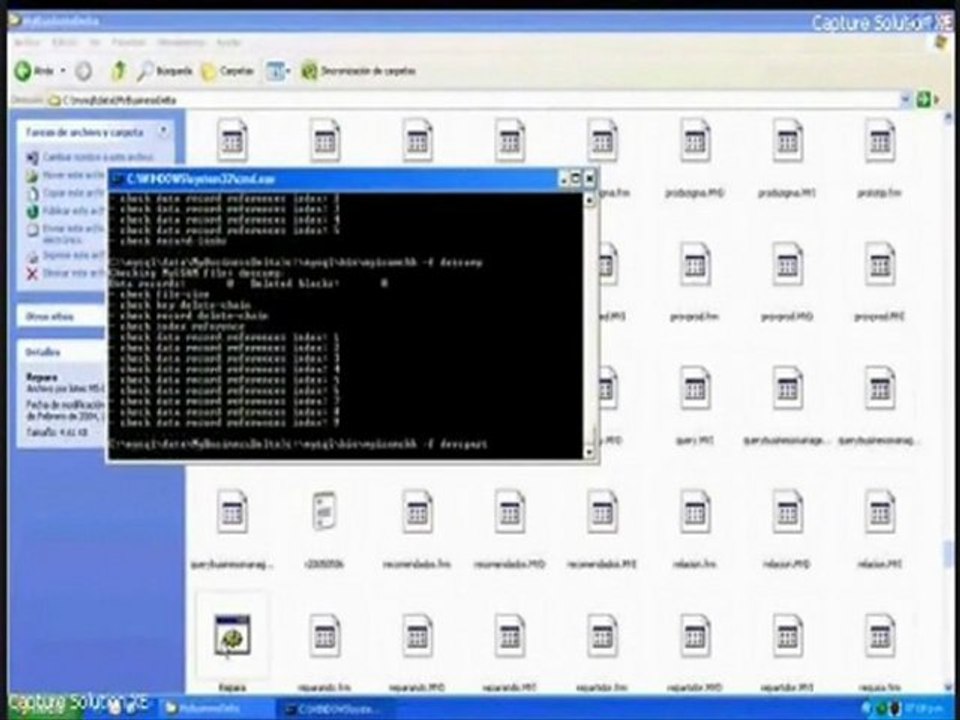
Task: Toggle the Carpetas folder pane
Action: click(x=228, y=72)
